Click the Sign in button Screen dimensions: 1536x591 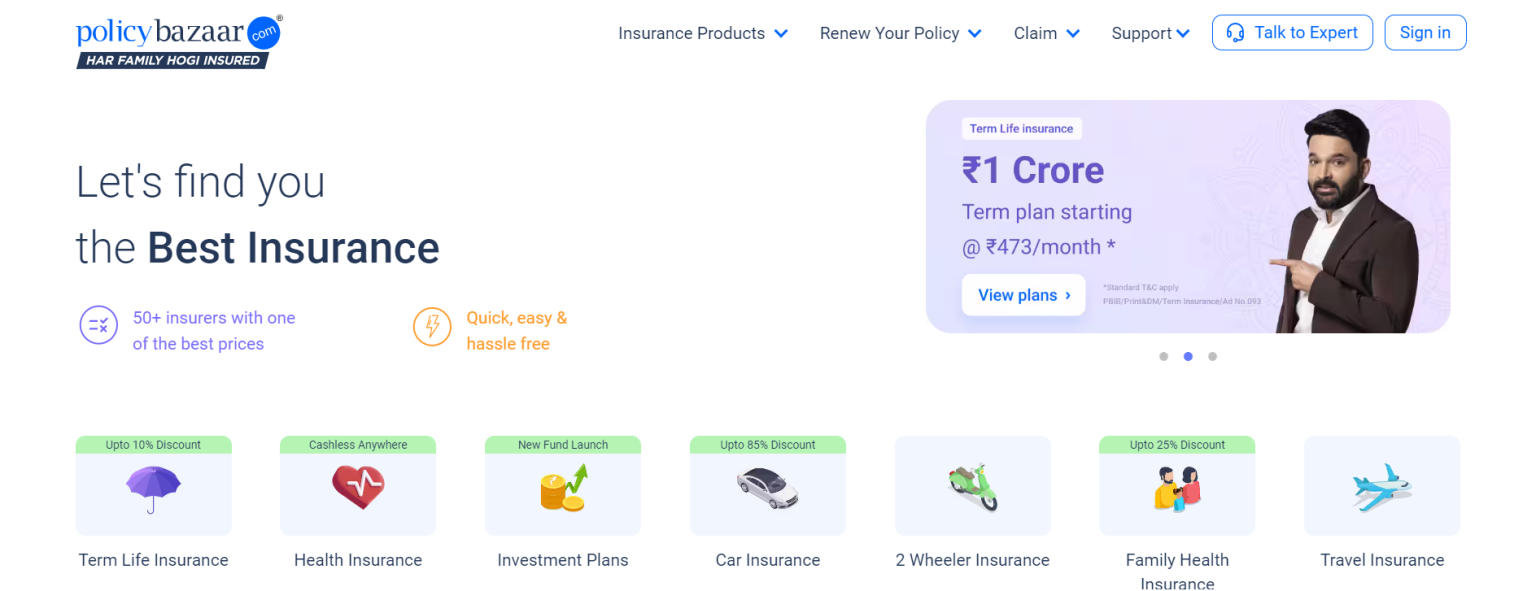pos(1425,32)
